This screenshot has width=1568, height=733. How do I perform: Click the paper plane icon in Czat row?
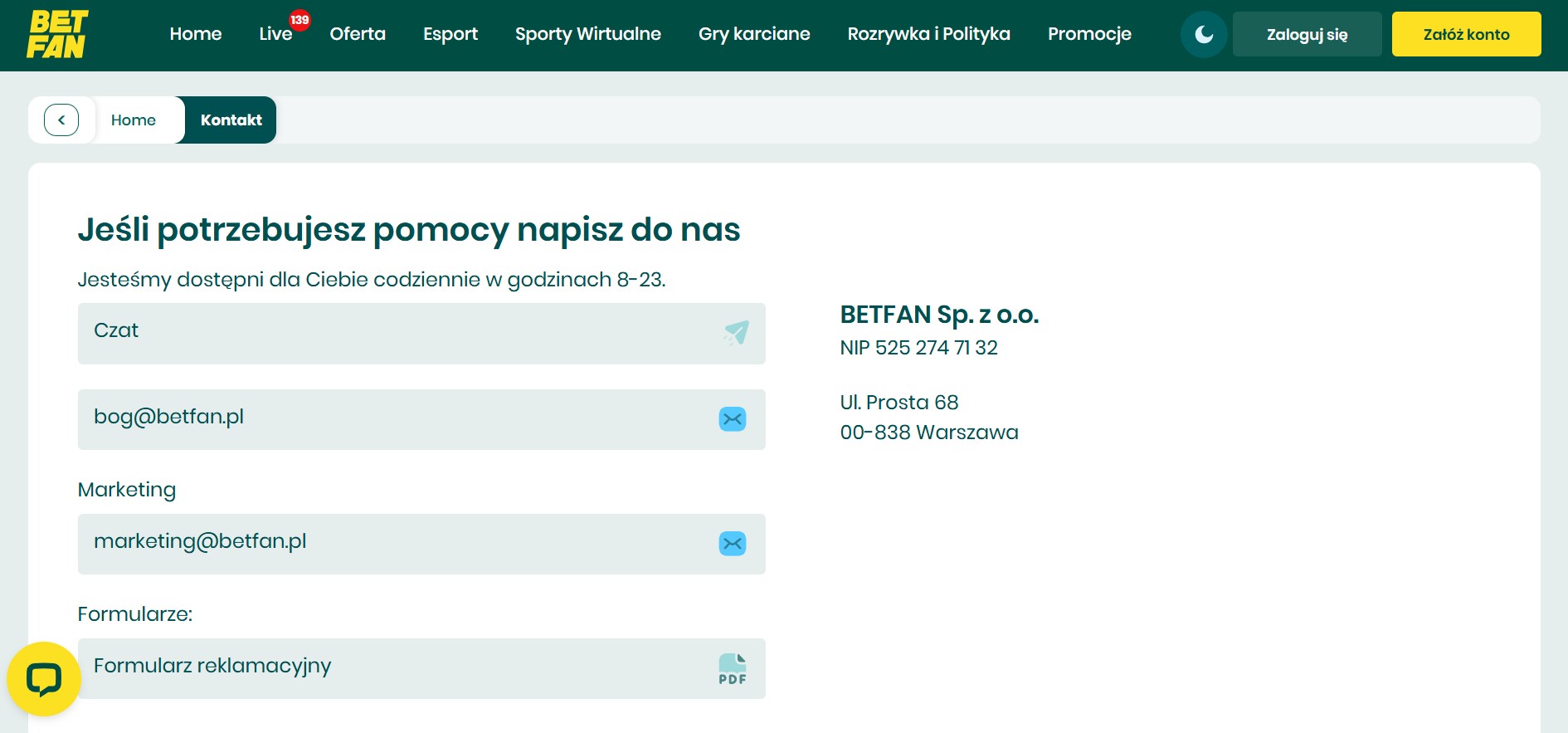[x=735, y=333]
